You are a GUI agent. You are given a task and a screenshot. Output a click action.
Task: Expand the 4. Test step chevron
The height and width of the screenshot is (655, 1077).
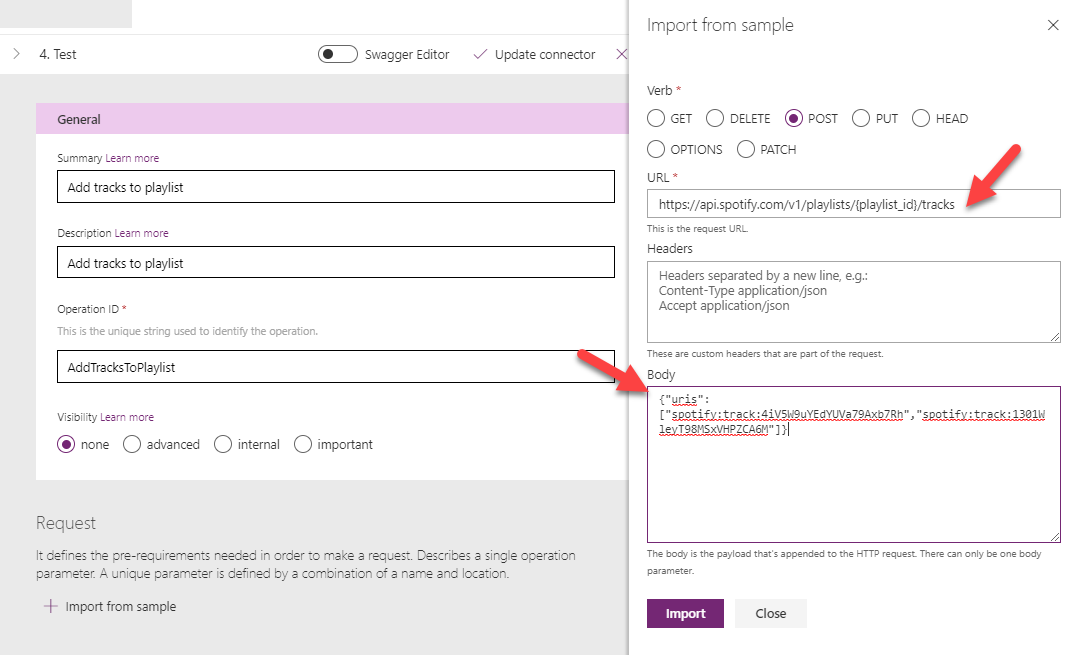pyautogui.click(x=16, y=54)
